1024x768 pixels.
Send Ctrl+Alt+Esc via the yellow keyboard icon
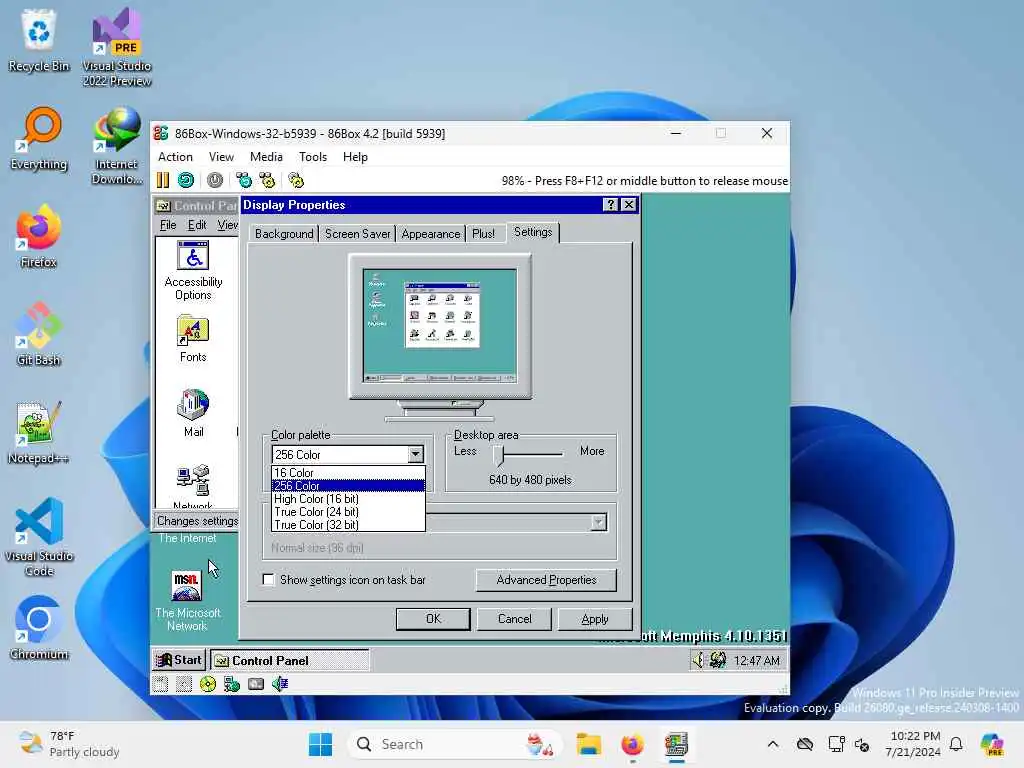click(x=267, y=180)
